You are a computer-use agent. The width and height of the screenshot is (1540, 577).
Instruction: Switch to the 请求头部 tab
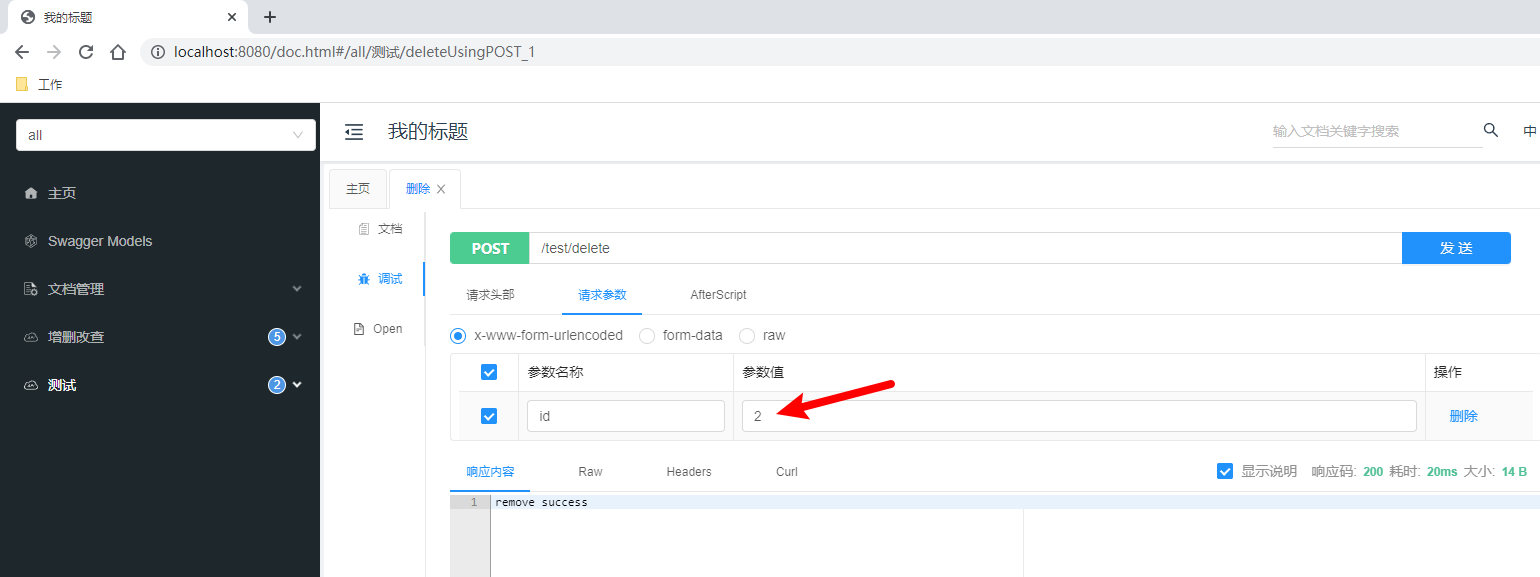(x=490, y=295)
